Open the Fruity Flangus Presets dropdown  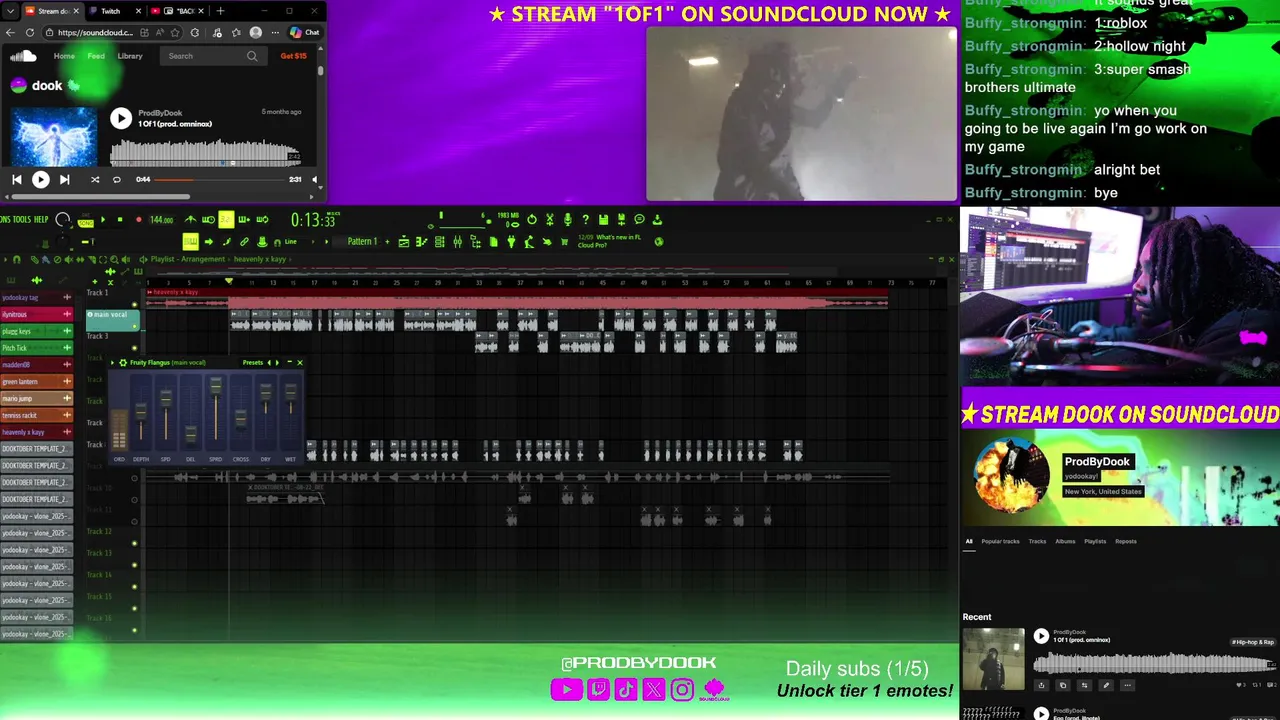point(253,362)
